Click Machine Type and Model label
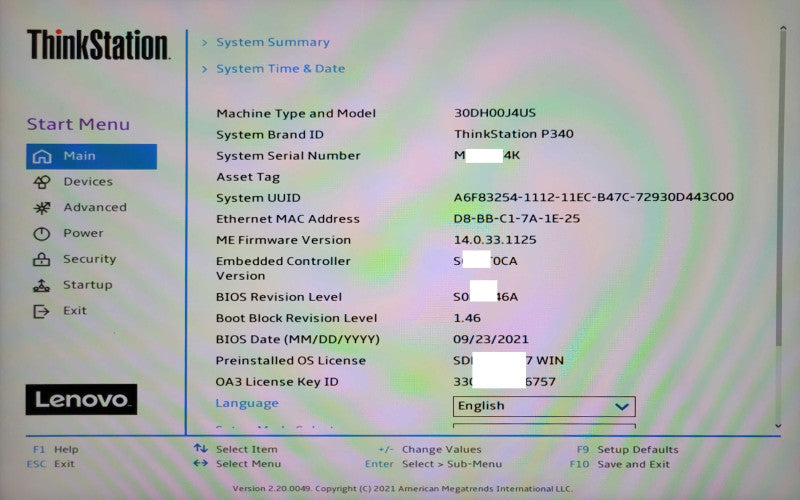The image size is (800, 500). pos(296,113)
